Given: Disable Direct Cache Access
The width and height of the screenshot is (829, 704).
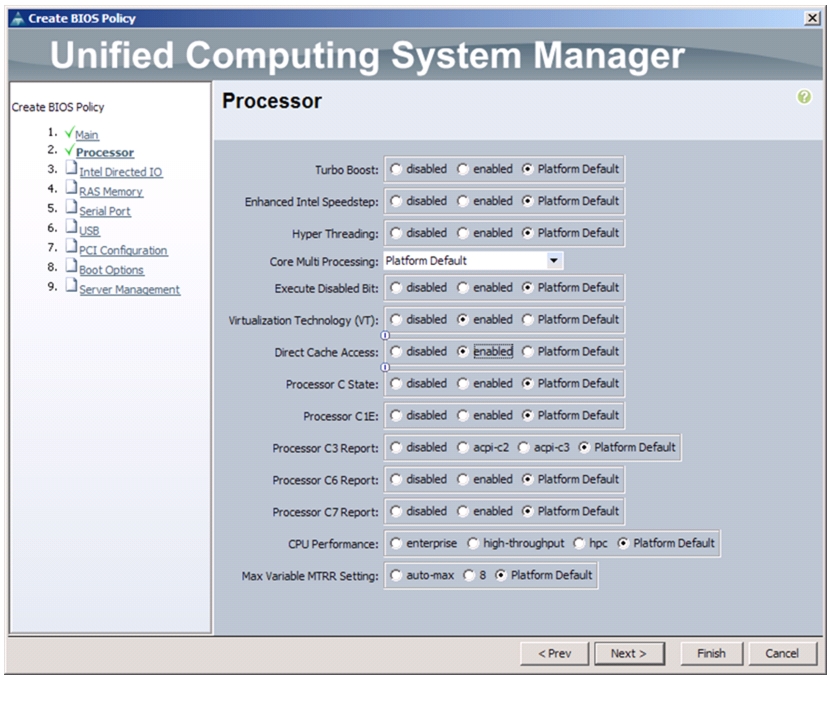Looking at the screenshot, I should (396, 351).
